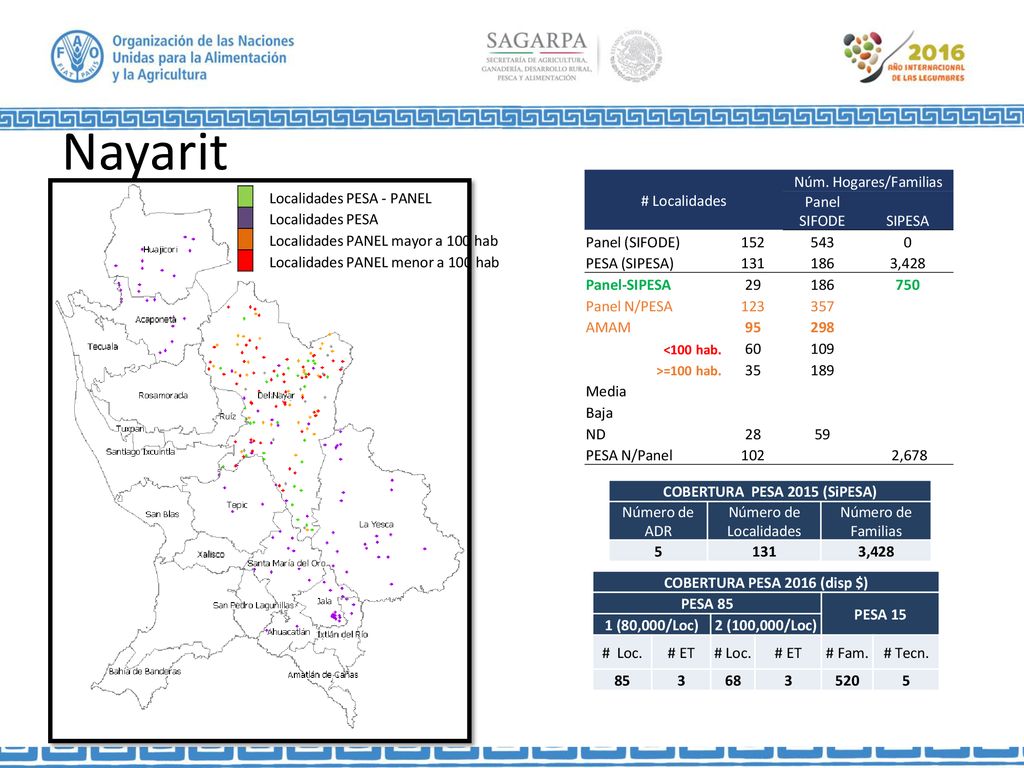Click the orange 'AMAM' row label
The height and width of the screenshot is (768, 1024).
coord(608,327)
